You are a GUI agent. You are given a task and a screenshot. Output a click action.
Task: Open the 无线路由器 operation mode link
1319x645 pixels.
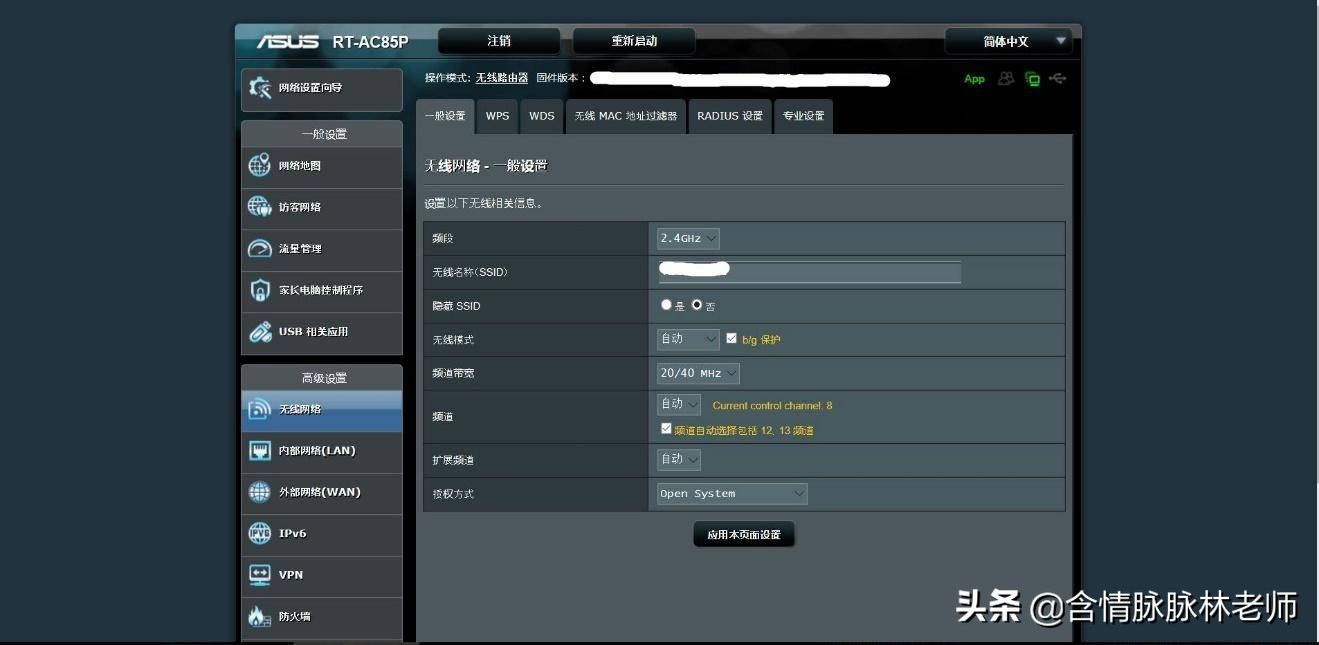503,76
